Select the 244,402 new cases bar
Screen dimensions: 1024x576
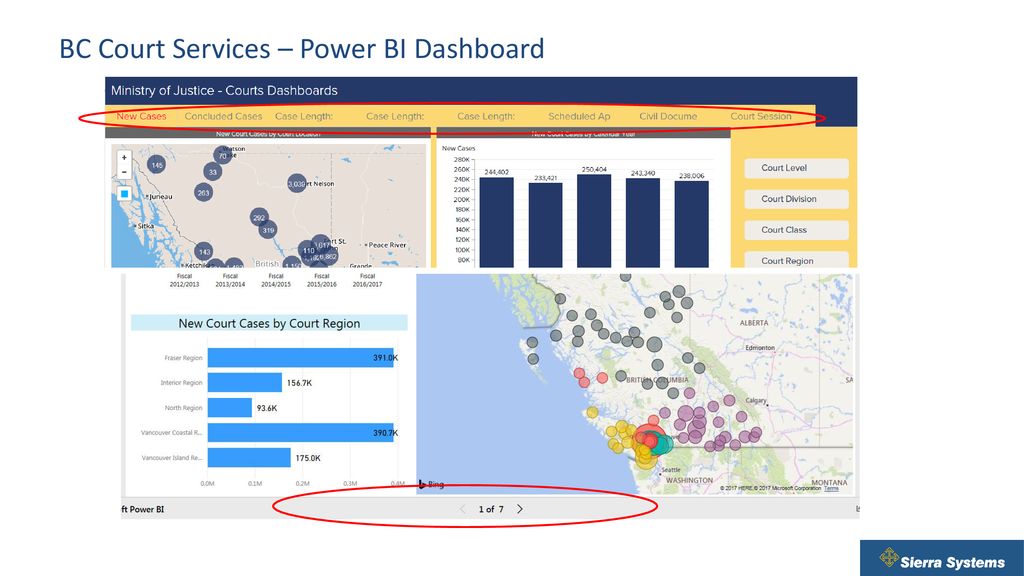496,222
